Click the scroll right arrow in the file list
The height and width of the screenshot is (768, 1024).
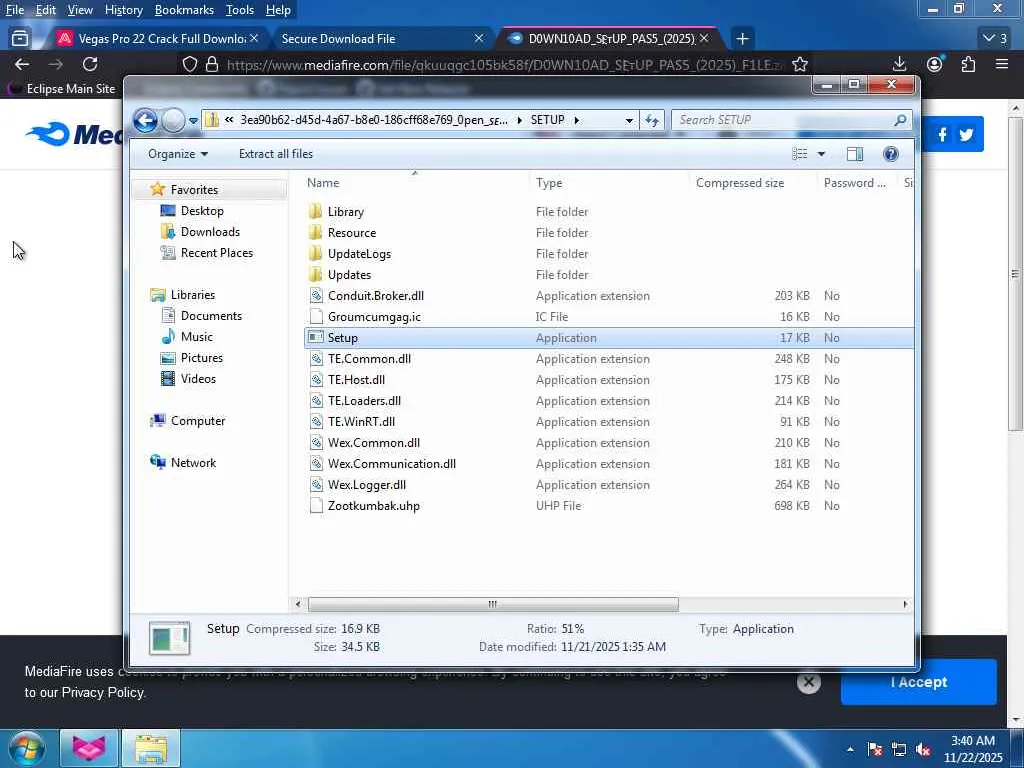(x=905, y=604)
